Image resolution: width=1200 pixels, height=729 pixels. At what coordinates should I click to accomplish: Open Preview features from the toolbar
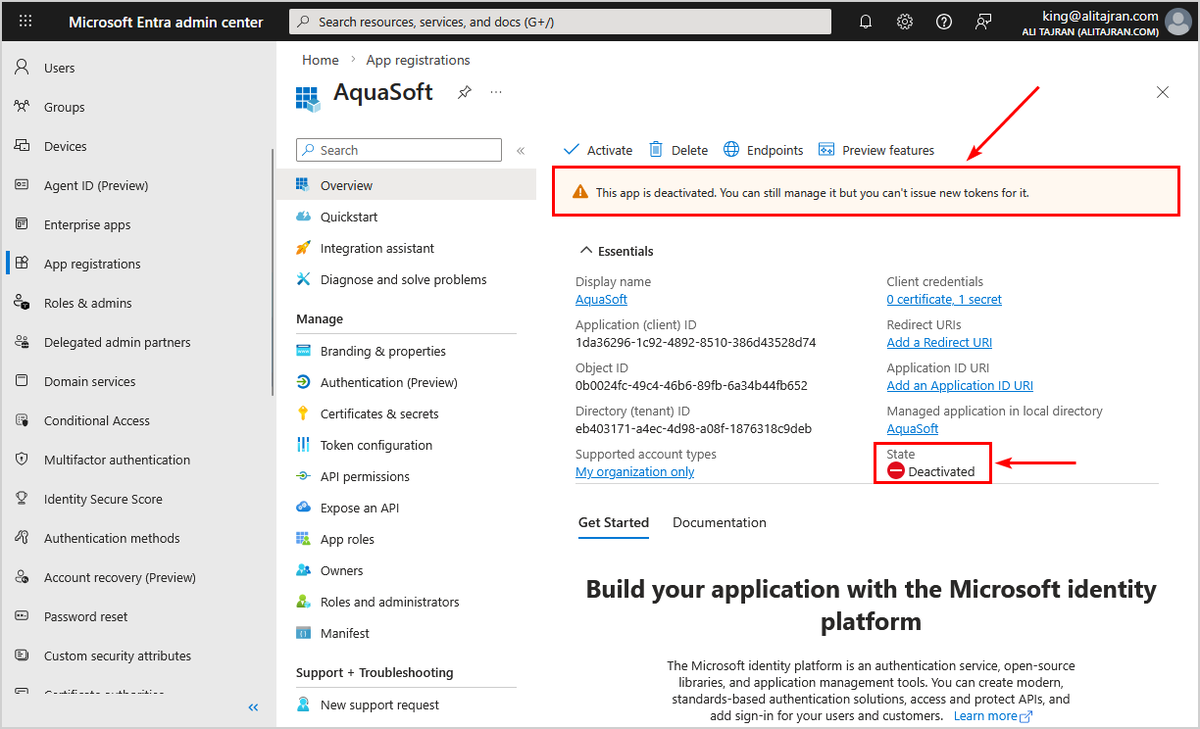point(876,150)
